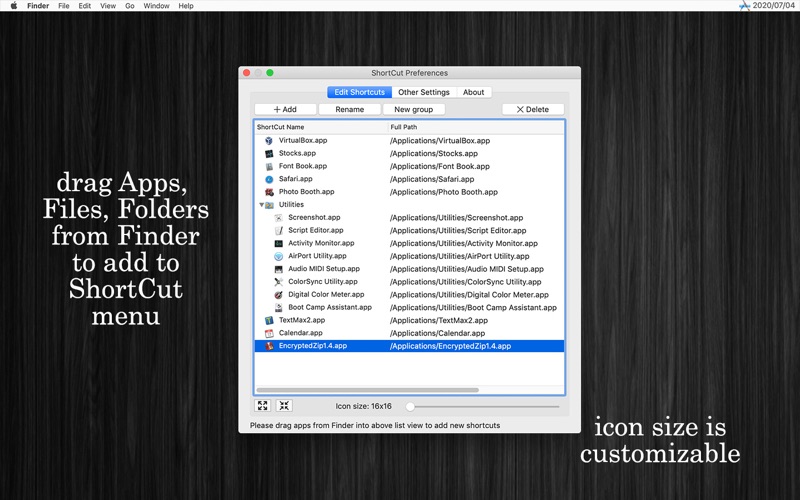Open the Go menu
This screenshot has width=800, height=500.
[x=130, y=6]
